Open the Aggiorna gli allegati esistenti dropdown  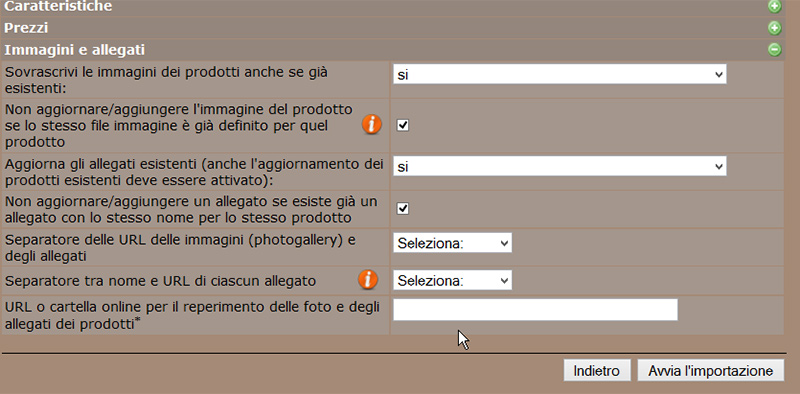pyautogui.click(x=560, y=166)
